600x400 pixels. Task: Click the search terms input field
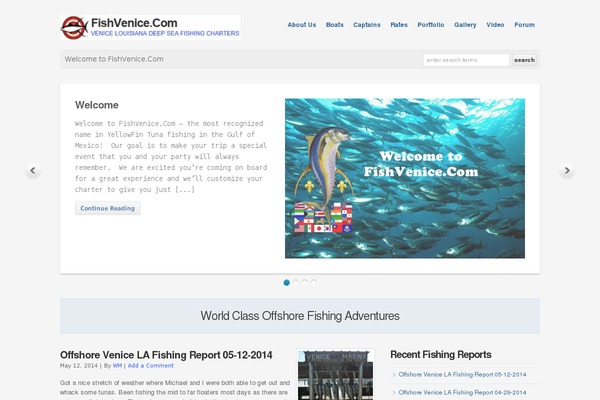coord(466,60)
